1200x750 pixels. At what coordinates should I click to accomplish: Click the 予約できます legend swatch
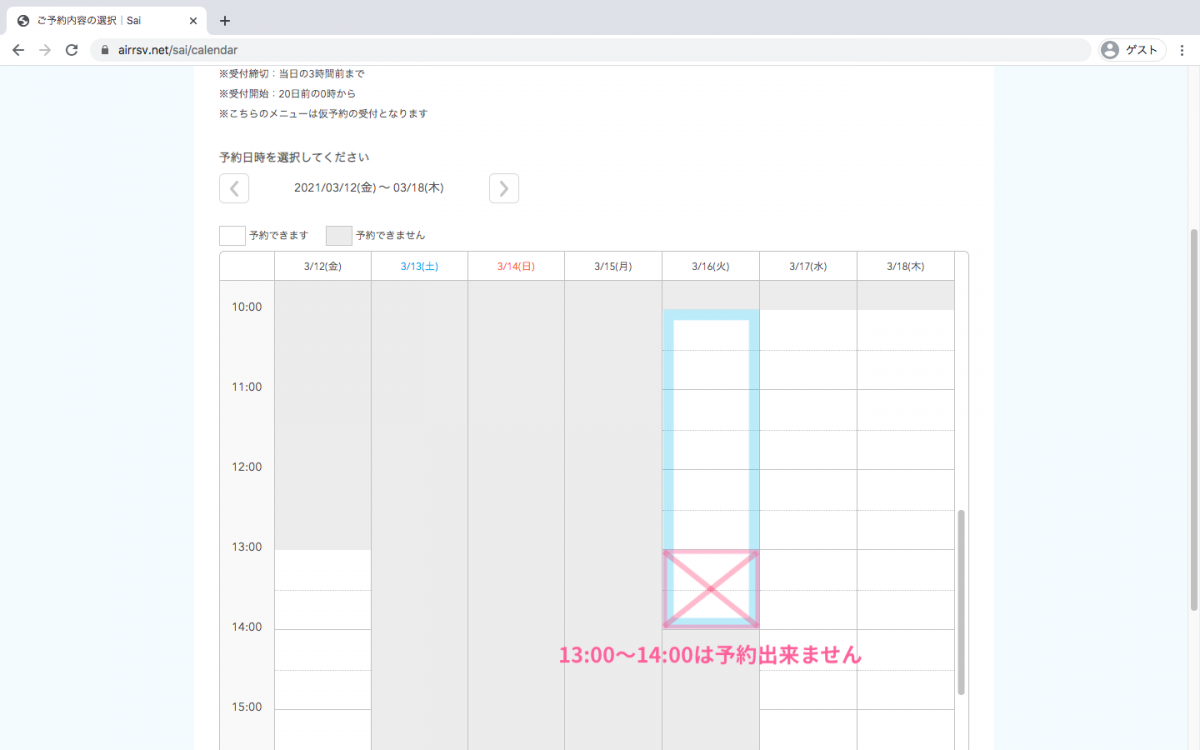click(232, 235)
